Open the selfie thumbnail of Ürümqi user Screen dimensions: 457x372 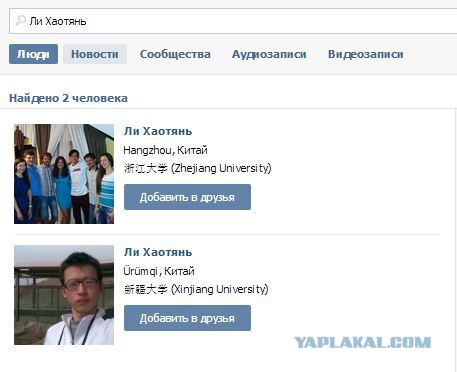64,295
